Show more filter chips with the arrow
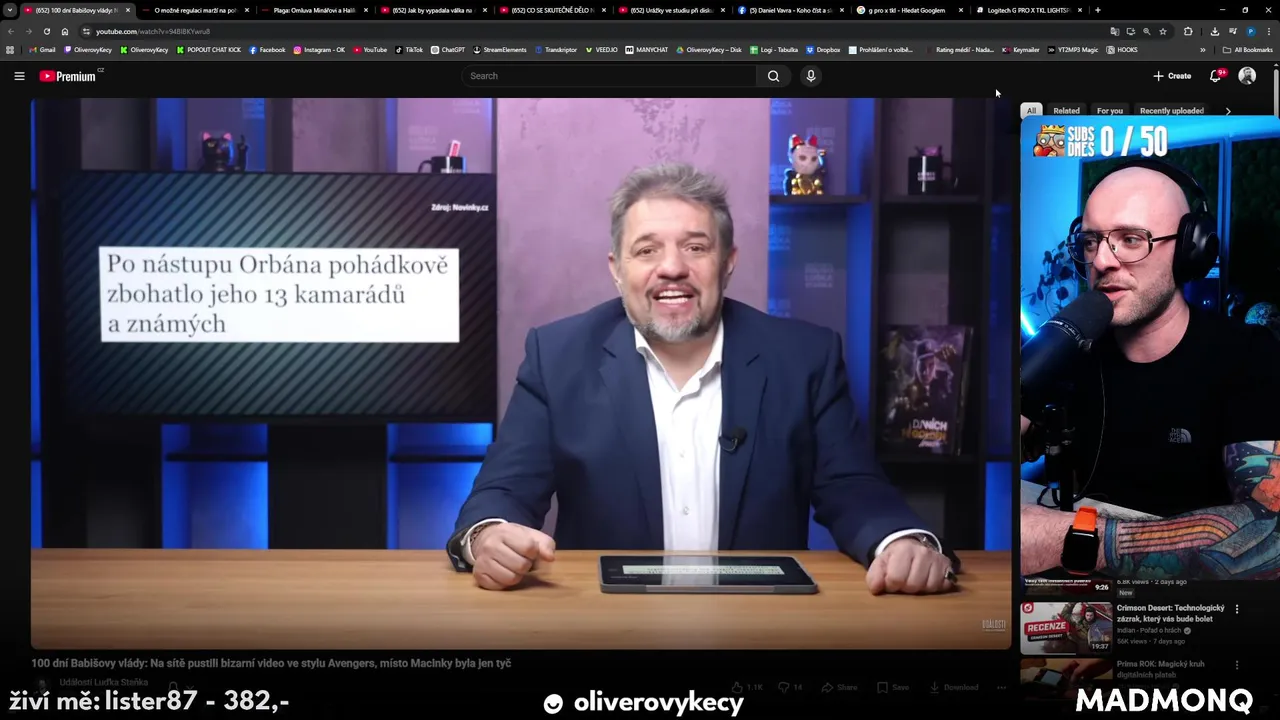The height and width of the screenshot is (720, 1280). pos(1228,111)
